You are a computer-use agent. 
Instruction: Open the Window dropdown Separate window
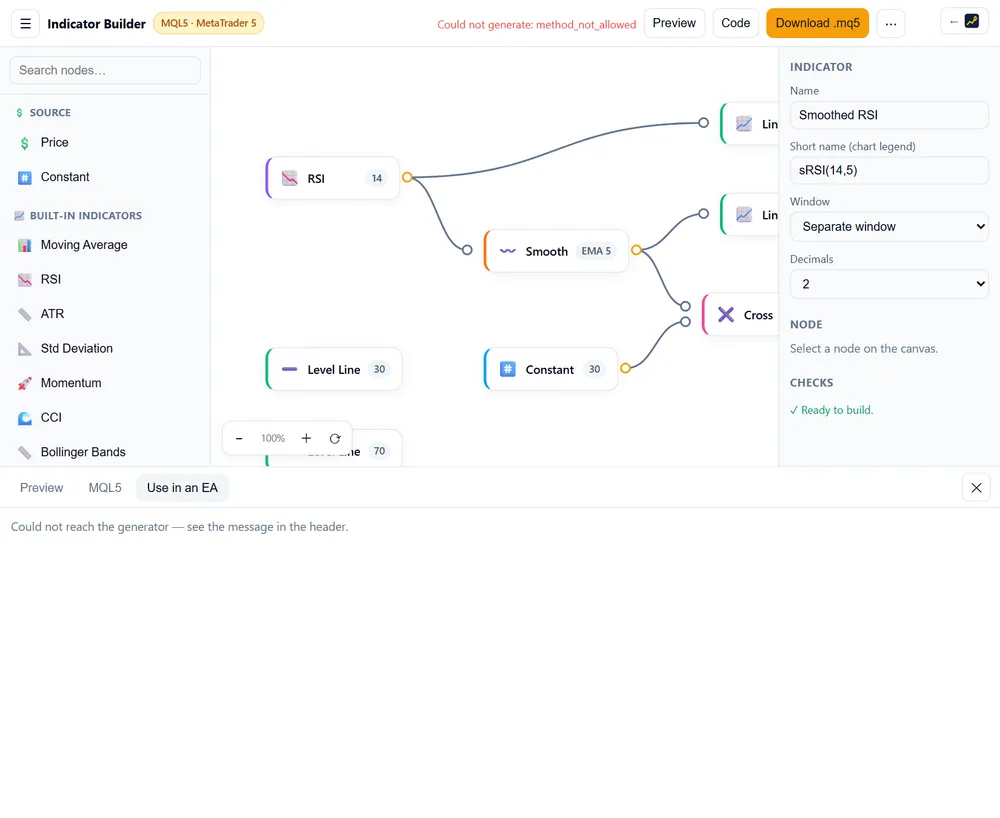tap(889, 226)
